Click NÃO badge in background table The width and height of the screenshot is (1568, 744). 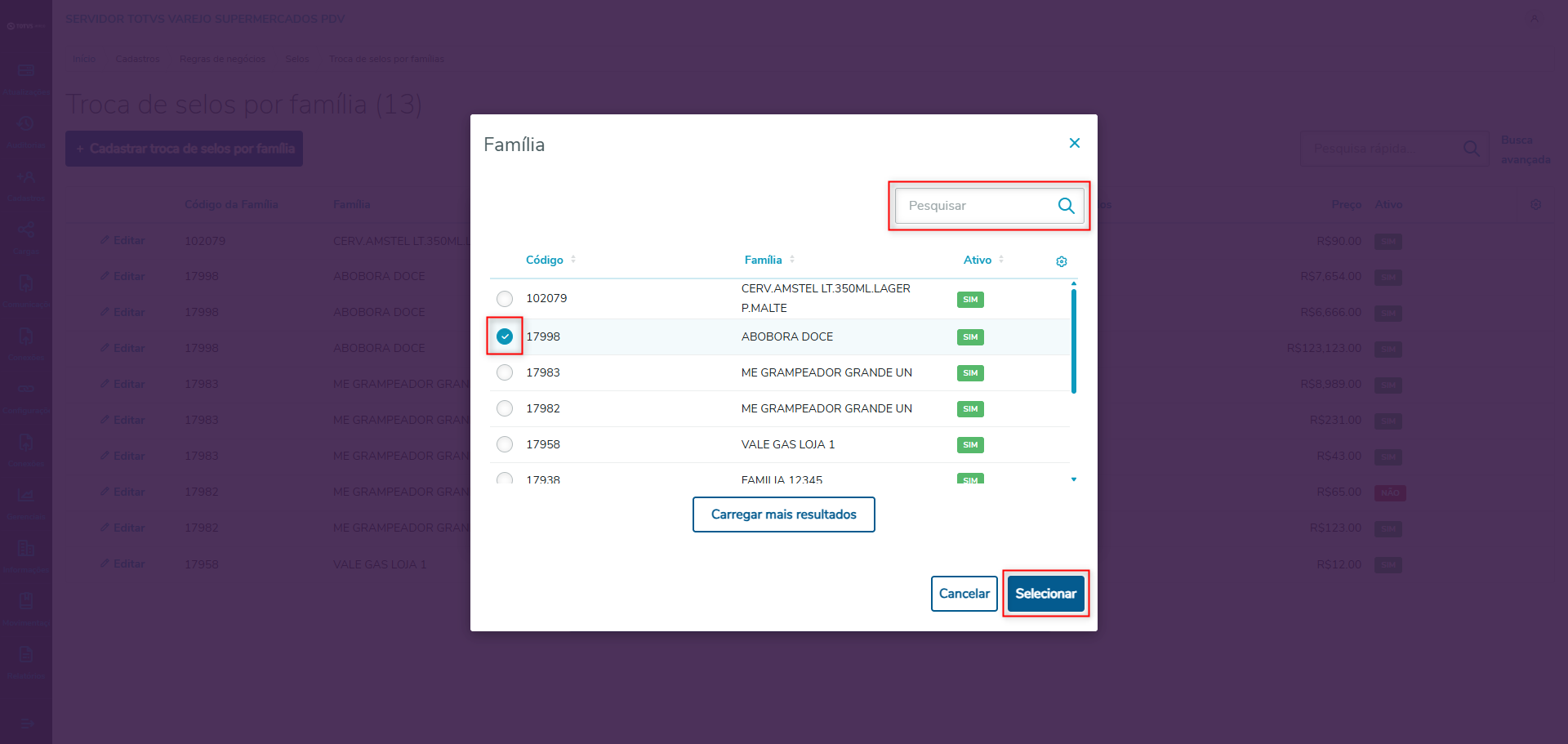point(1390,493)
